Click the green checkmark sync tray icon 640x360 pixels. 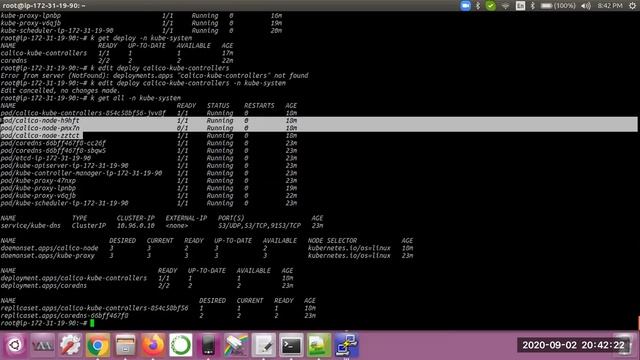click(491, 5)
